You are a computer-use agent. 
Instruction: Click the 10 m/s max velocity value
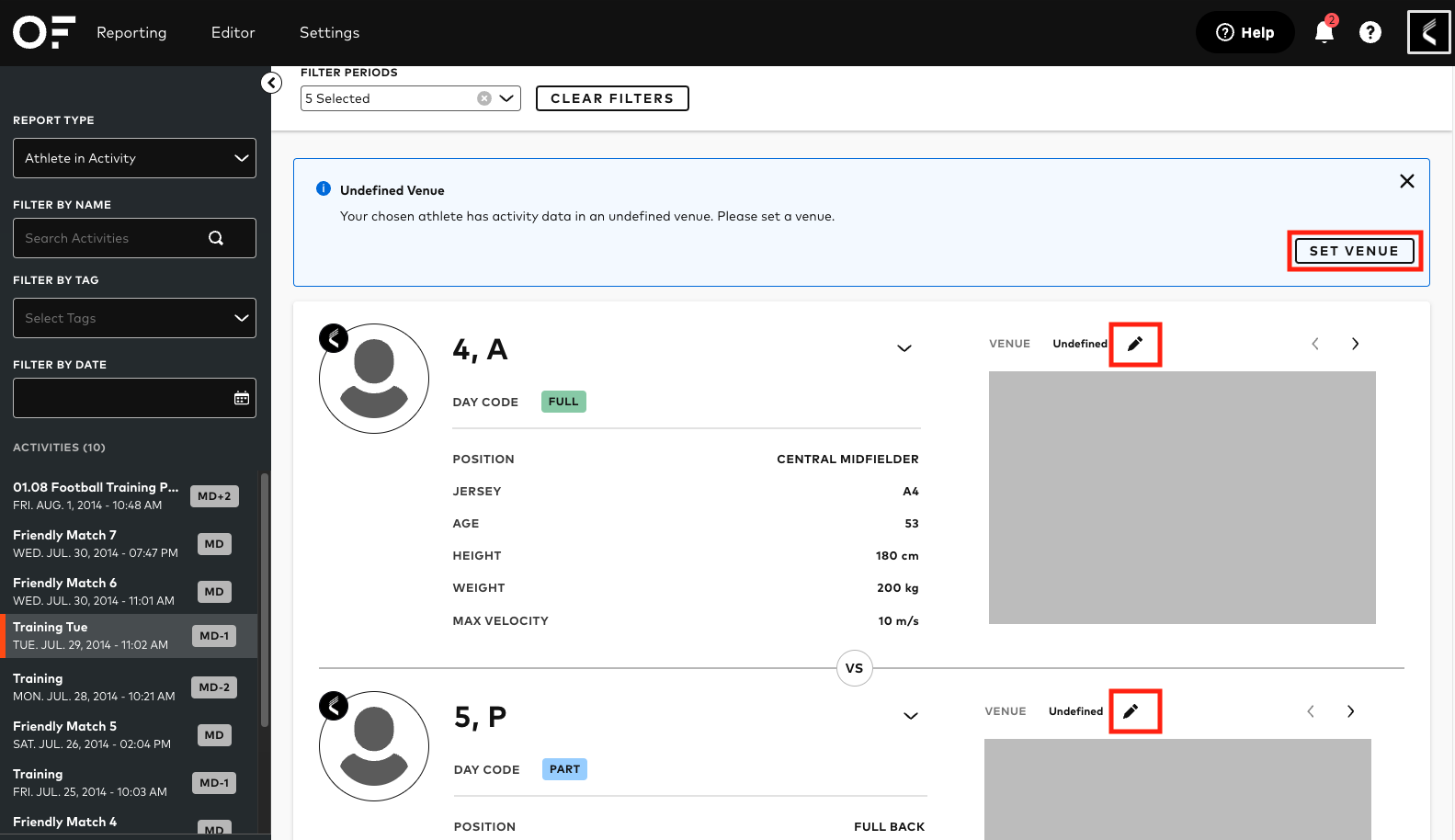[x=898, y=621]
